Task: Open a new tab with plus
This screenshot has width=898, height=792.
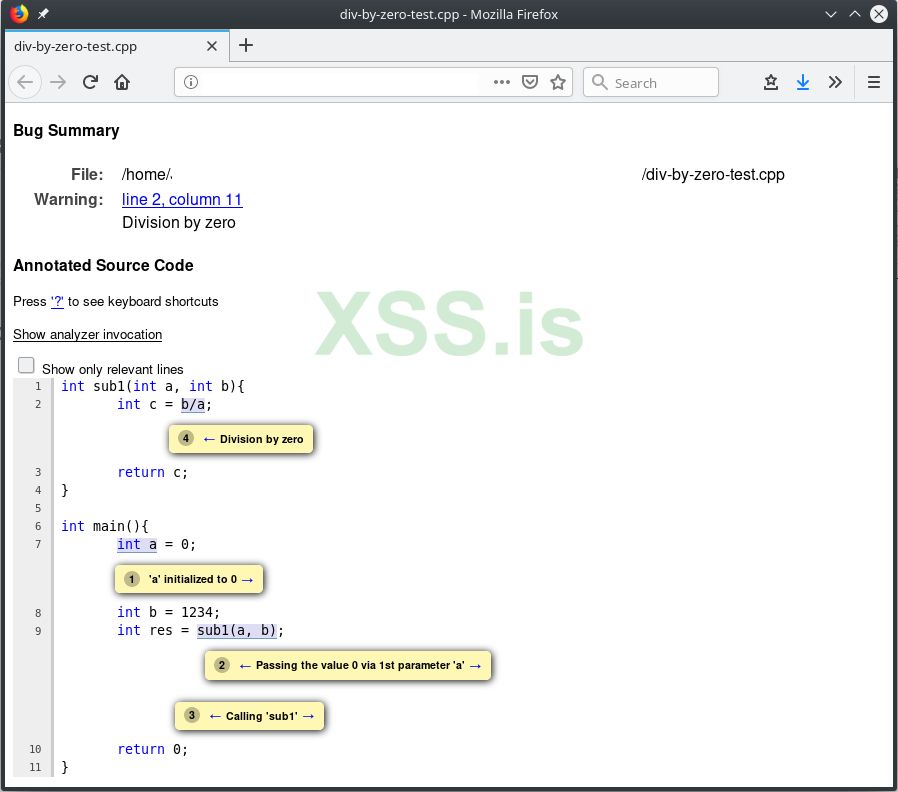Action: (246, 45)
